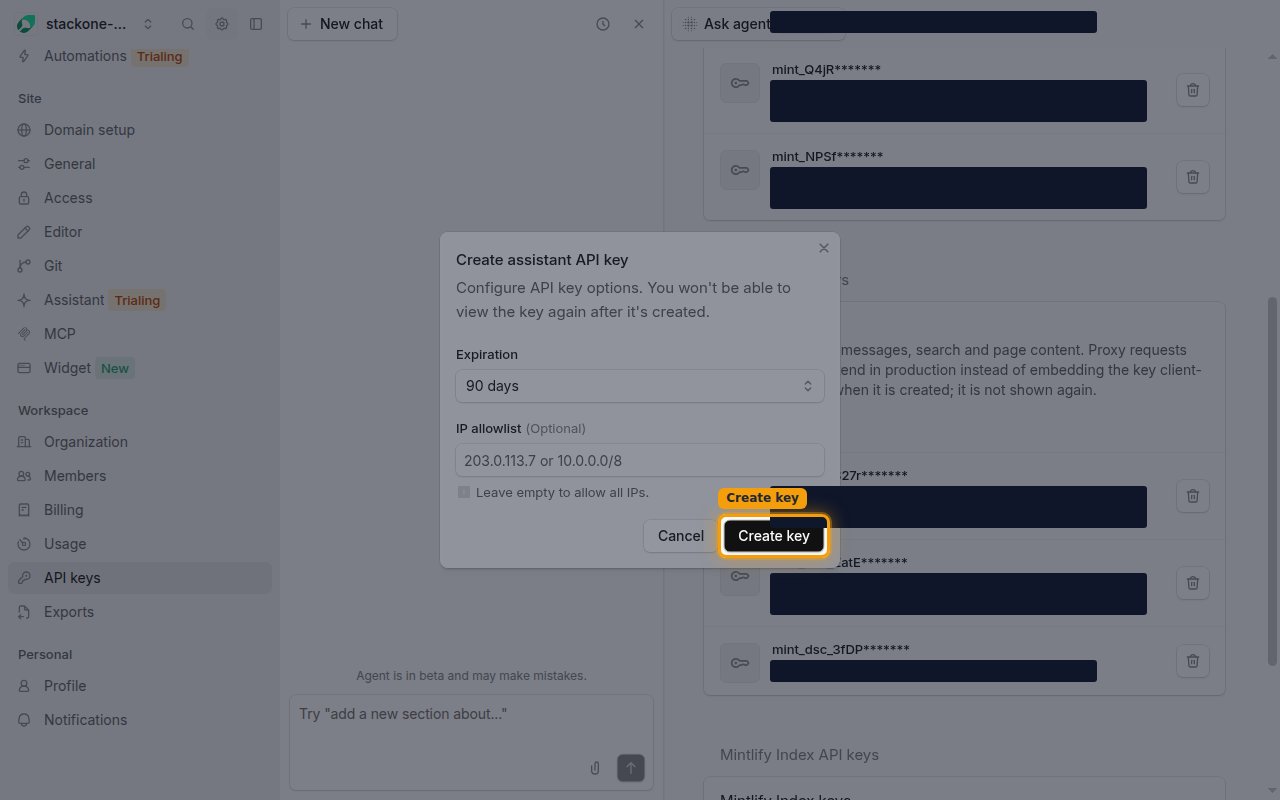1280x800 pixels.
Task: Delete the mint_NPSf key
Action: pyautogui.click(x=1193, y=177)
